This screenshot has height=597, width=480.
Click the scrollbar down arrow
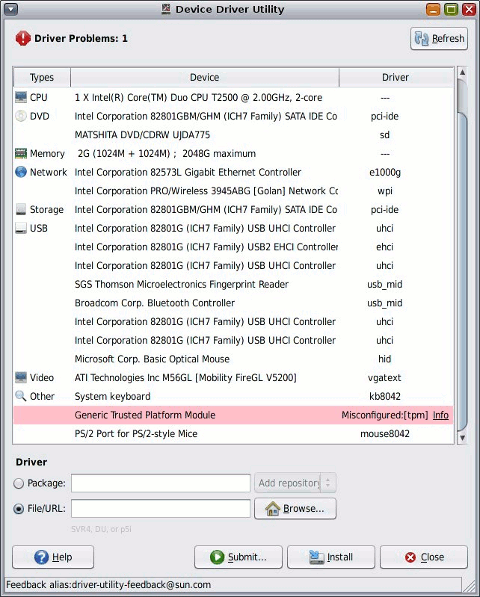pos(462,438)
